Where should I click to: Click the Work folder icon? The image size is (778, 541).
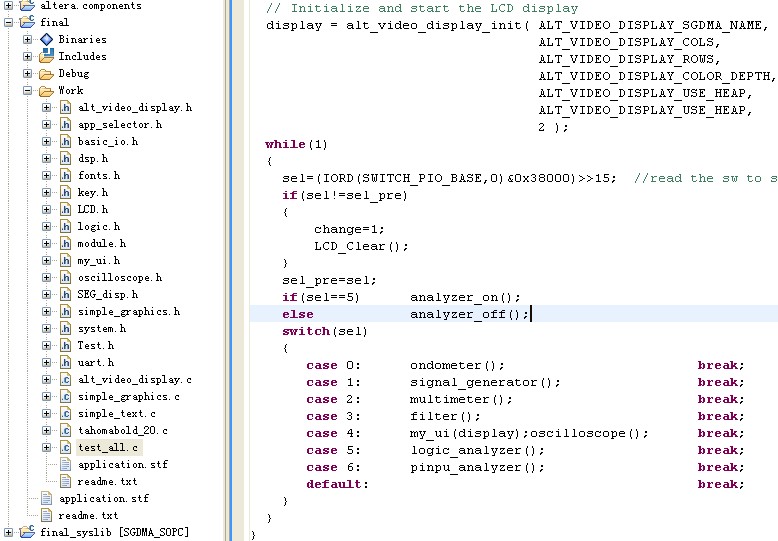47,91
